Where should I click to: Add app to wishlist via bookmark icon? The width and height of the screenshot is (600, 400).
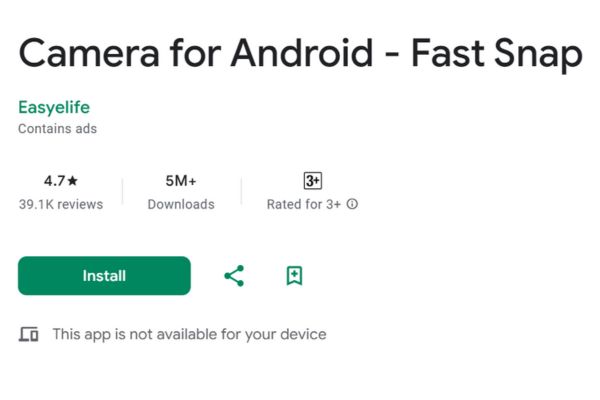click(x=294, y=276)
